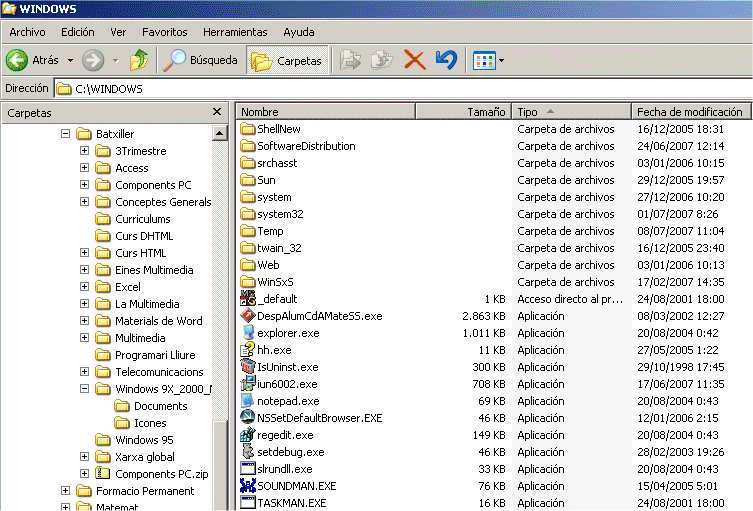Select the explorer.exe file icon
This screenshot has width=753, height=511.
[x=249, y=333]
